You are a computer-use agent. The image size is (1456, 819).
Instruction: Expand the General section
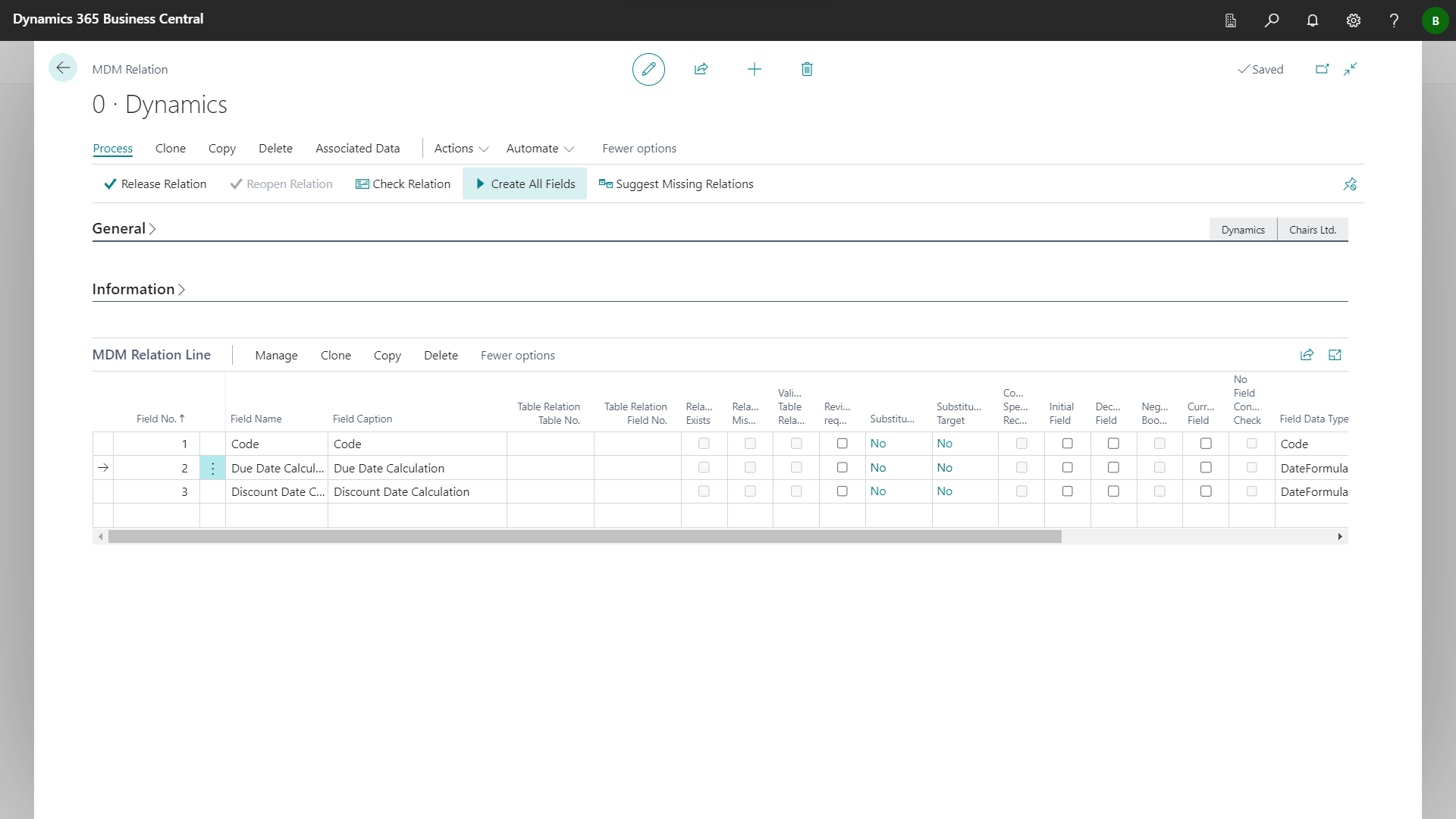click(x=124, y=228)
